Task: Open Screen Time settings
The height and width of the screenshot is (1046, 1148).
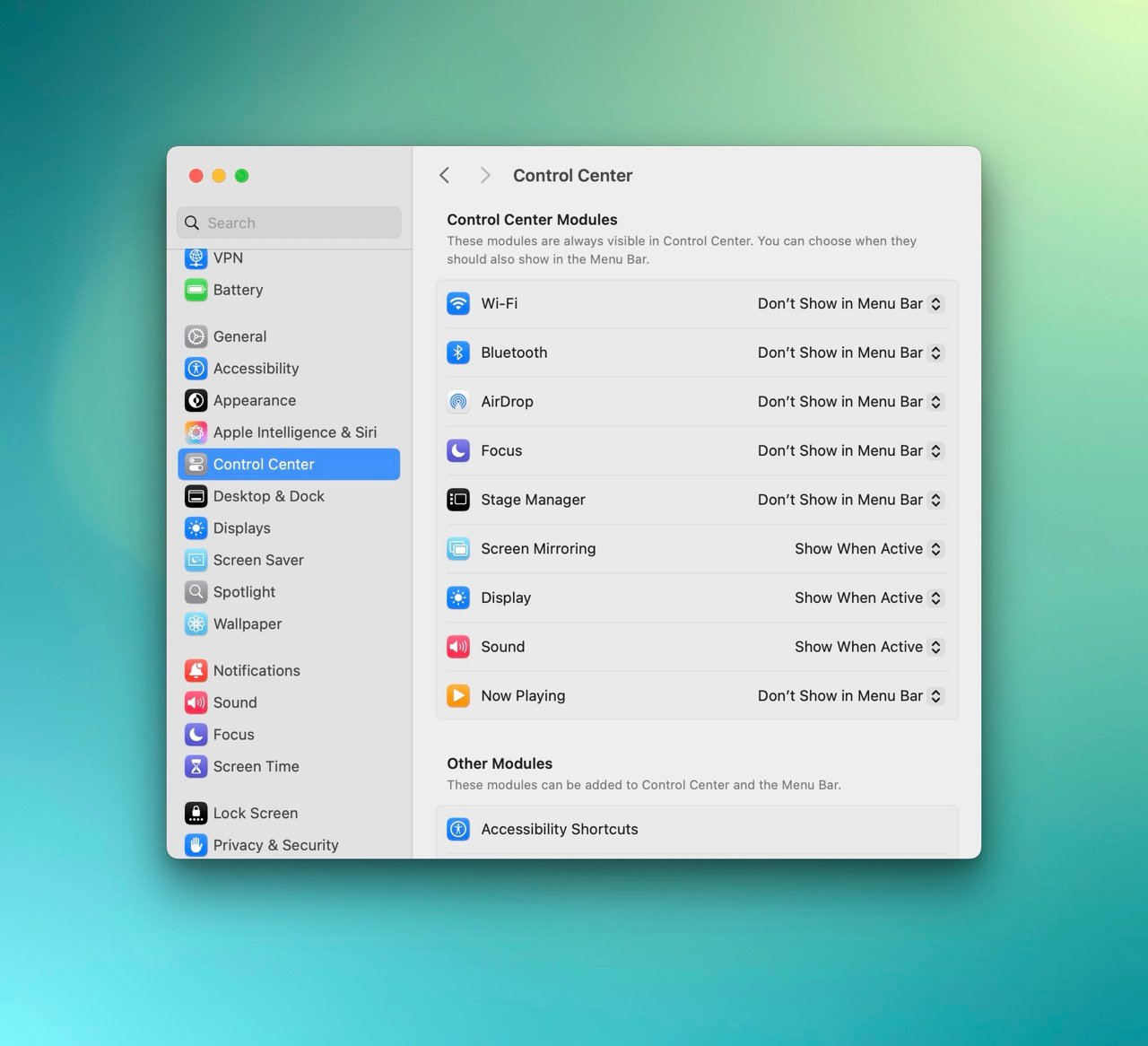Action: [x=289, y=766]
